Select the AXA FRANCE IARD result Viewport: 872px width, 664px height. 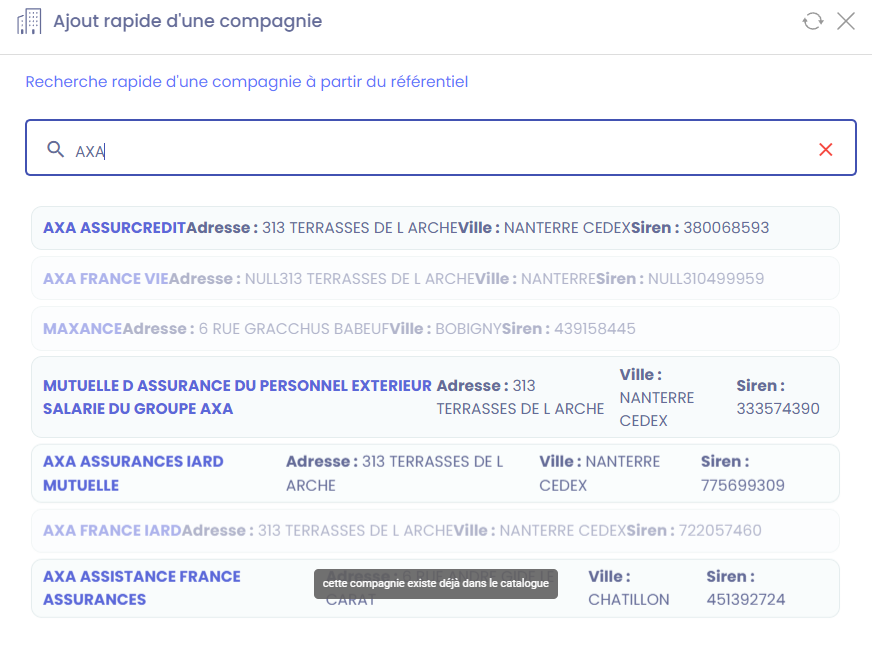(x=435, y=531)
